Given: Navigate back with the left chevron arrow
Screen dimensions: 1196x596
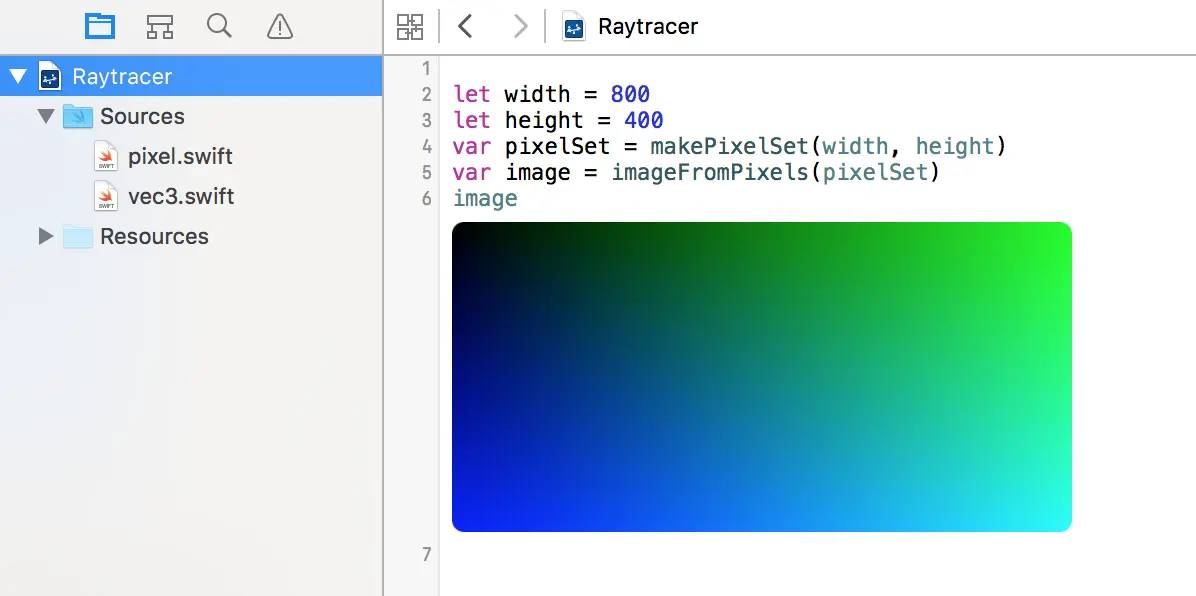Looking at the screenshot, I should point(464,27).
